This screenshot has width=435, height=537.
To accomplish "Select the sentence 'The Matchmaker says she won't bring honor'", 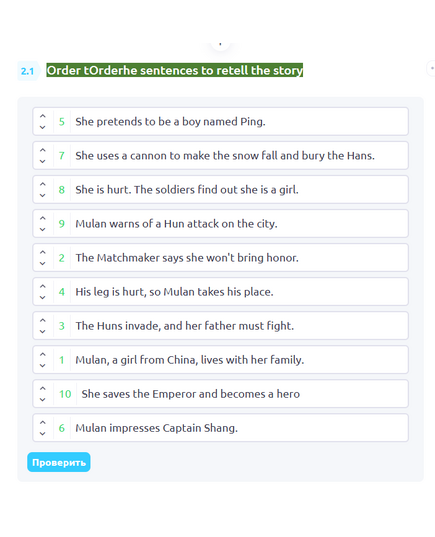I will point(187,258).
